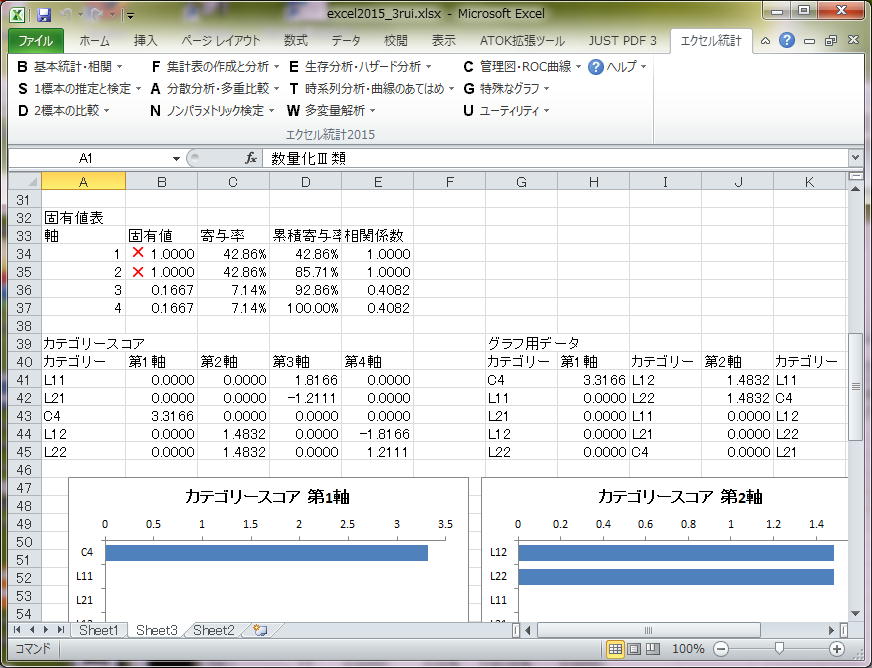Click the C4 bar in 第1軸 chart
872x668 pixels.
pos(266,553)
